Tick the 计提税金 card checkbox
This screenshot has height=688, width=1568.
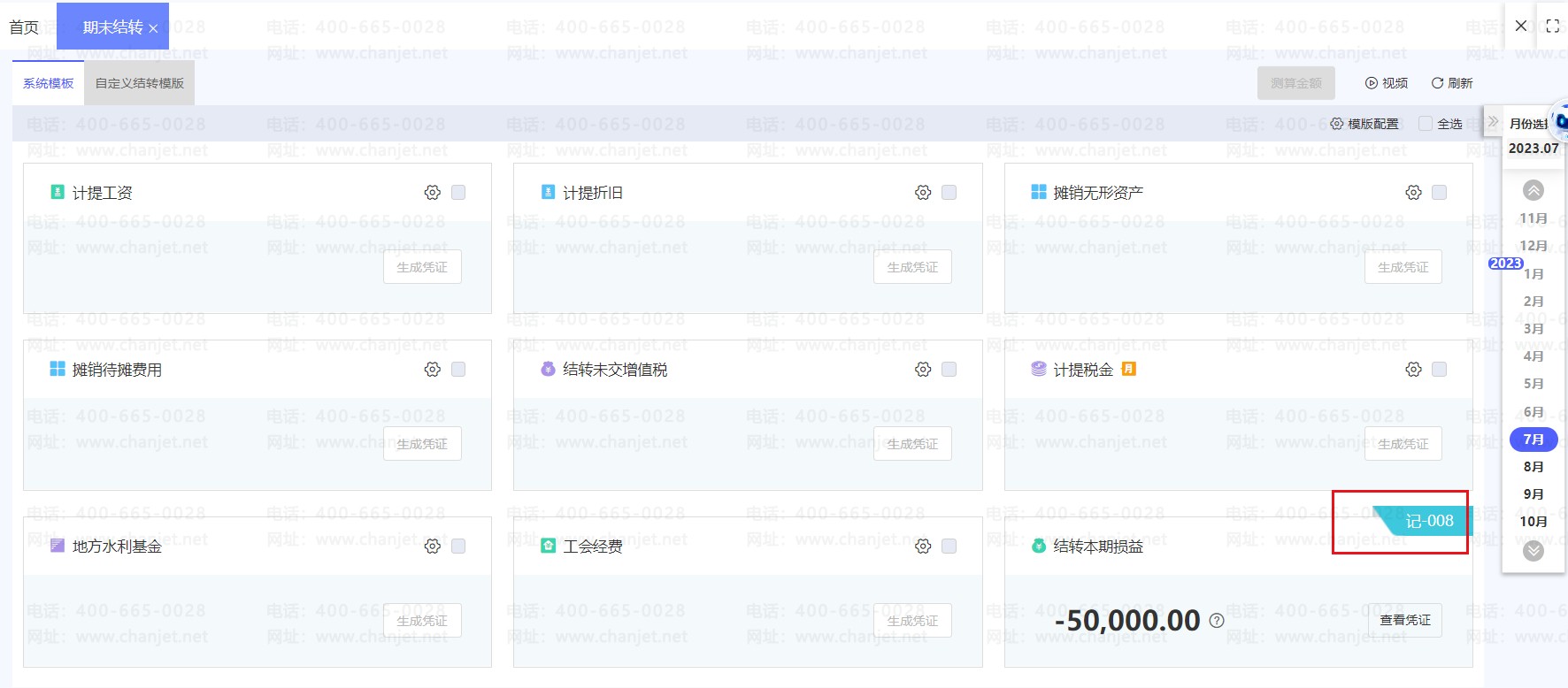[x=1440, y=369]
